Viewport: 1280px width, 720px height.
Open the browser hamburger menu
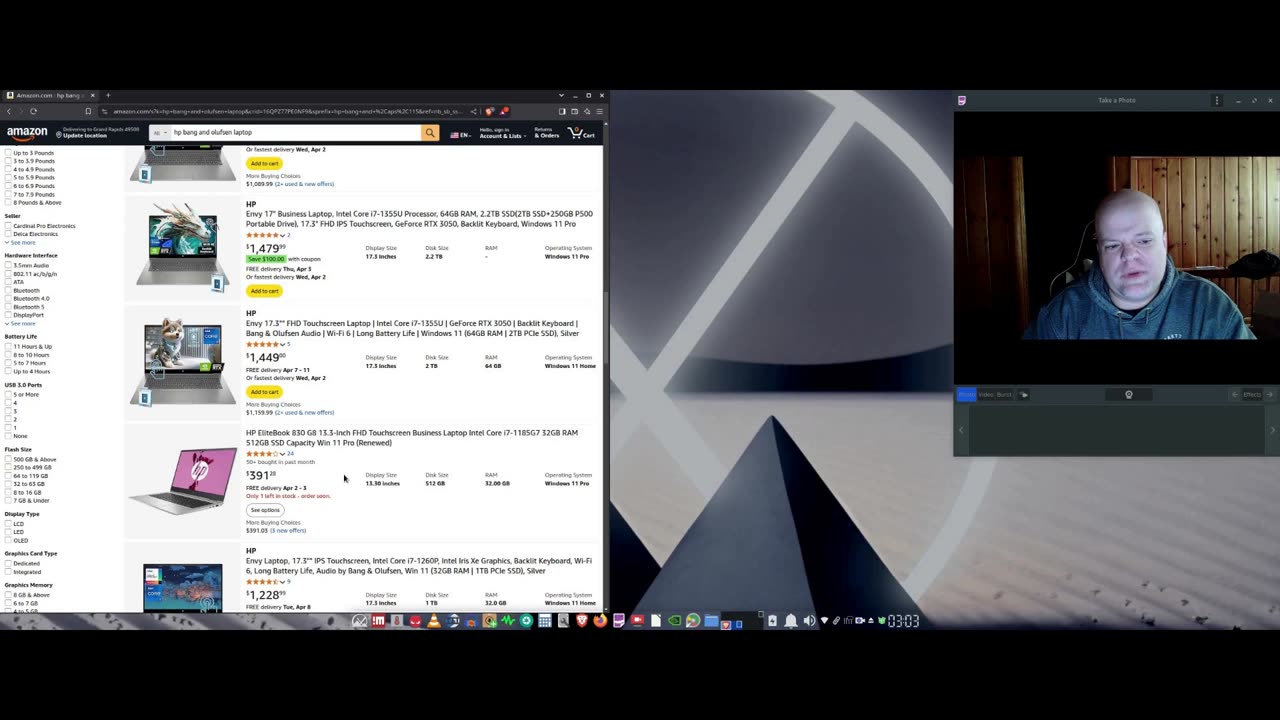point(599,111)
